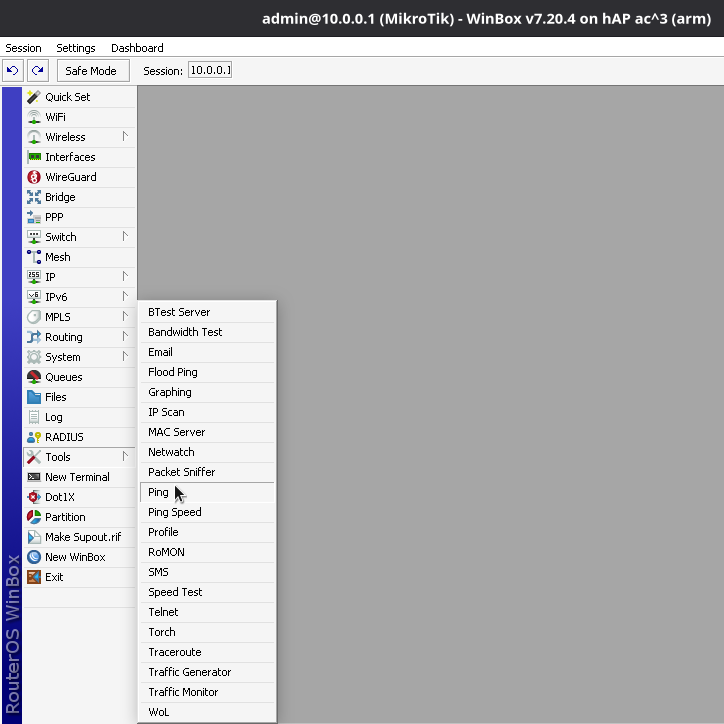Open Dashboard from the menu bar
The width and height of the screenshot is (724, 724).
137,48
